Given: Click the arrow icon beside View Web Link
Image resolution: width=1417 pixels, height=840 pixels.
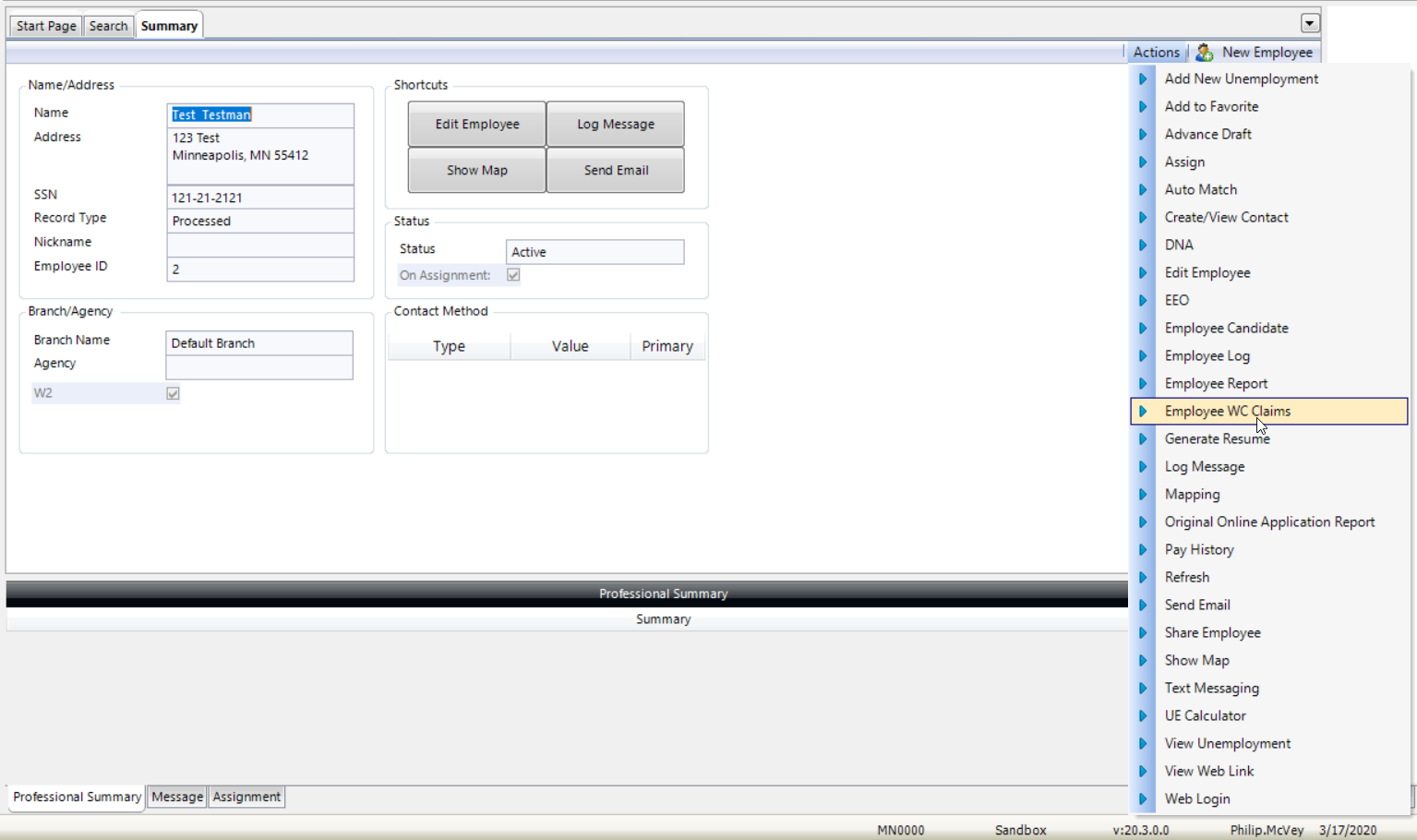Looking at the screenshot, I should click(x=1143, y=772).
